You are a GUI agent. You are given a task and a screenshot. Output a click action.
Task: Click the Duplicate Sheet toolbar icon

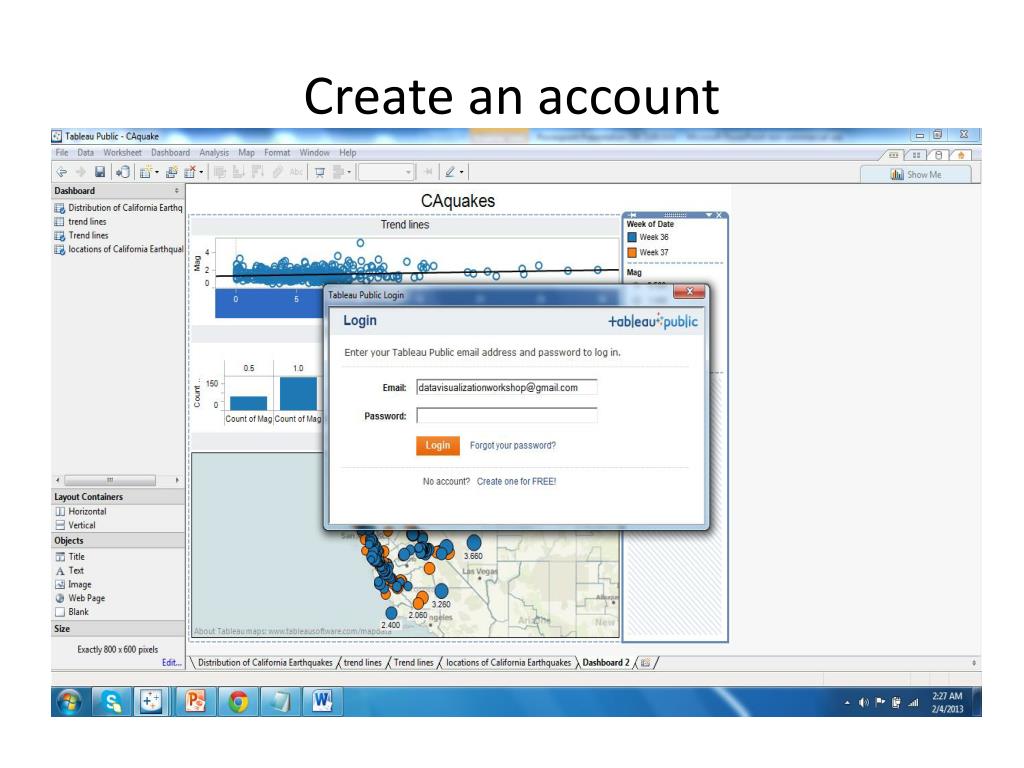pos(172,172)
